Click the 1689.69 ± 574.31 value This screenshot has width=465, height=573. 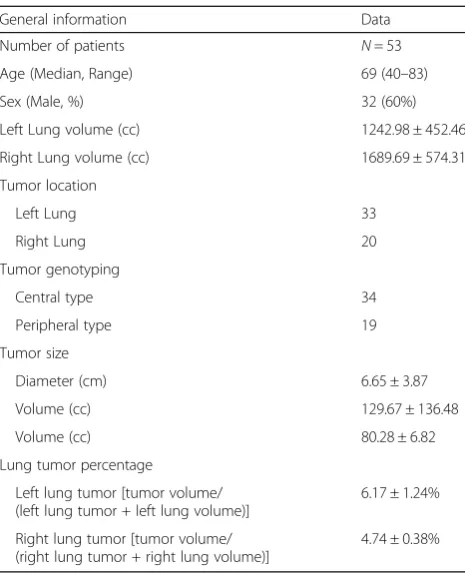coord(413,158)
